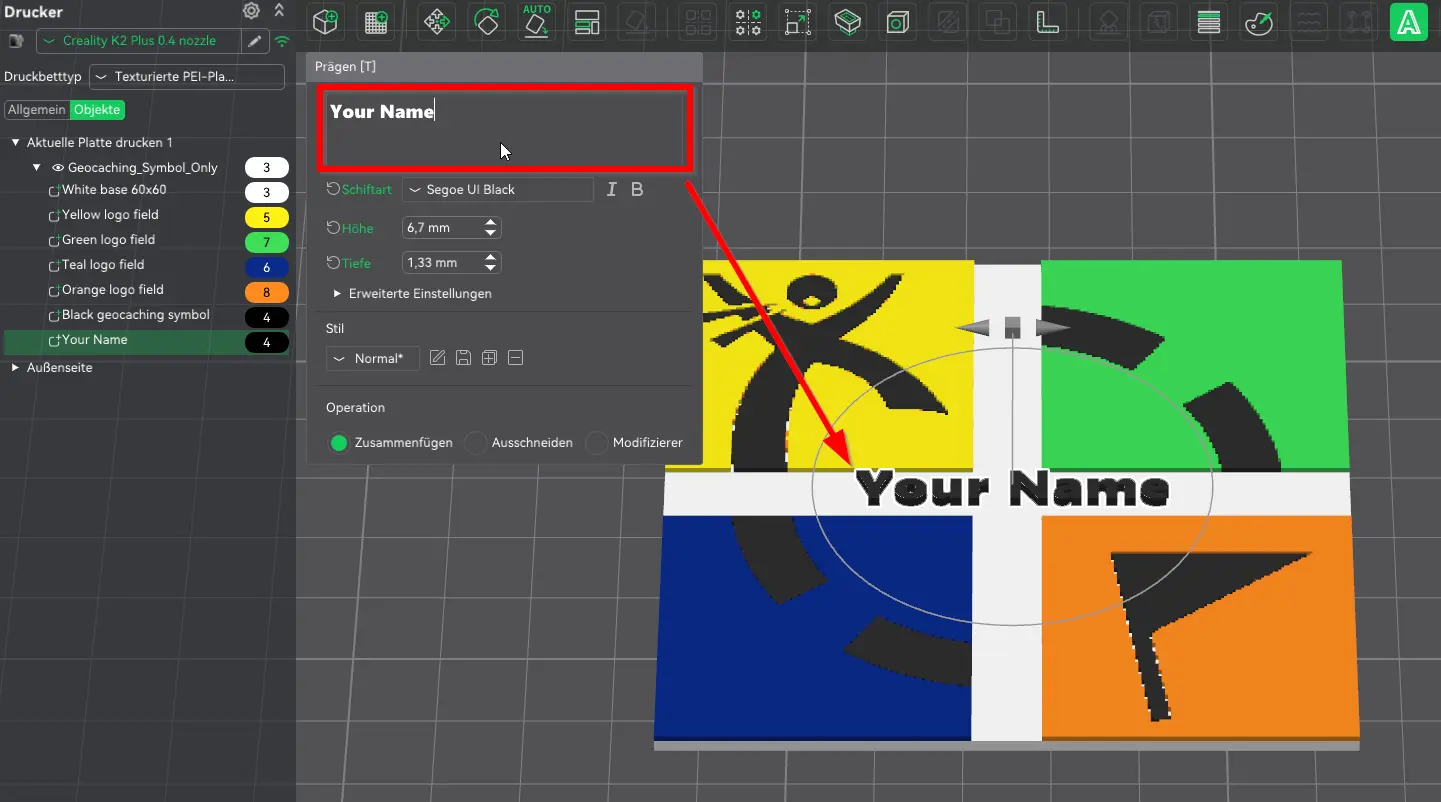Select Yellow logo field part
This screenshot has width=1441, height=802.
coord(110,215)
